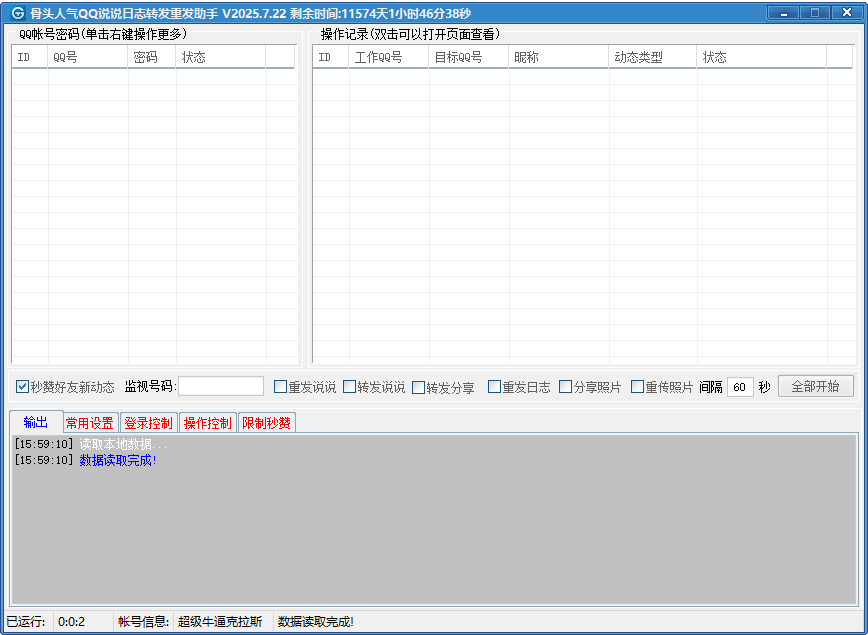
Task: Tick the 分享照片 checkbox
Action: 566,387
